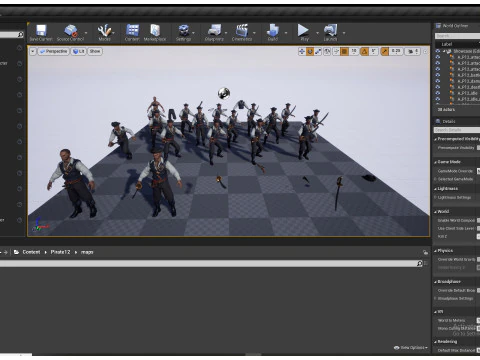Open the Blueprints dropdown arrow
480x360 pixels.
226,33
